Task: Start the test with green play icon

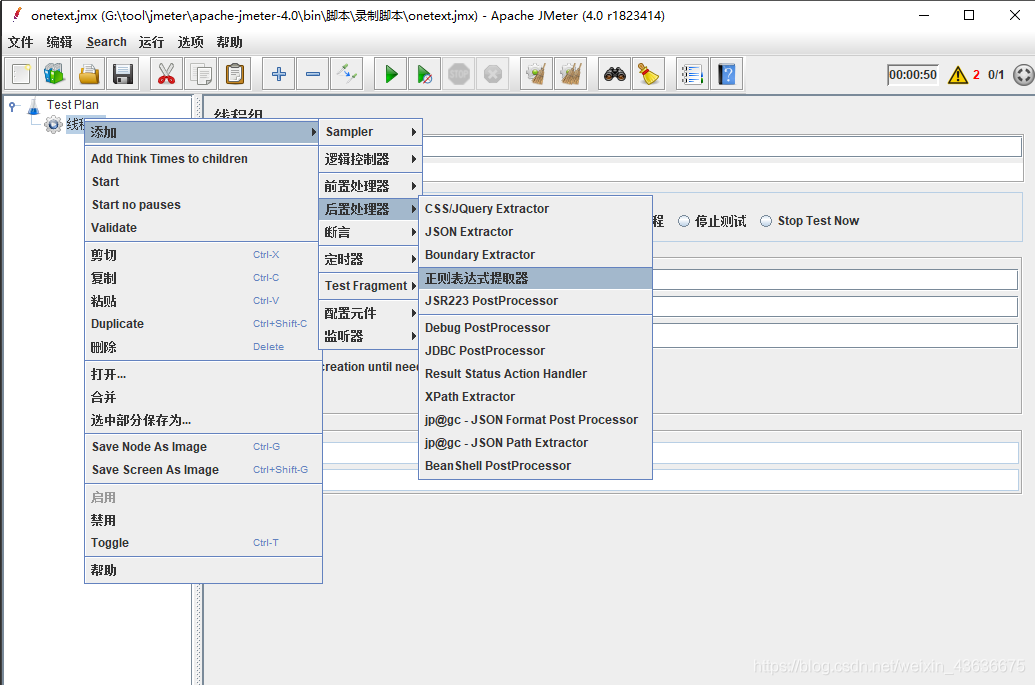Action: (x=391, y=74)
